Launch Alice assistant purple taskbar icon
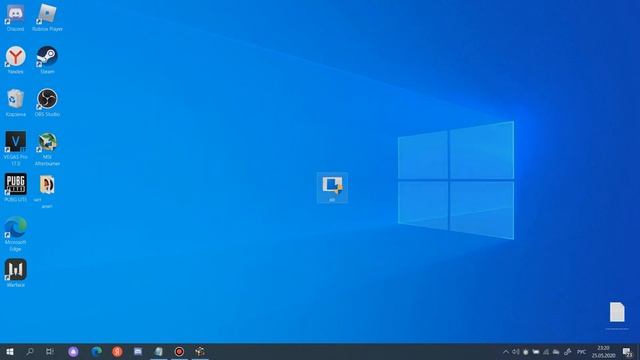Viewport: 640px width, 360px height. click(x=73, y=352)
